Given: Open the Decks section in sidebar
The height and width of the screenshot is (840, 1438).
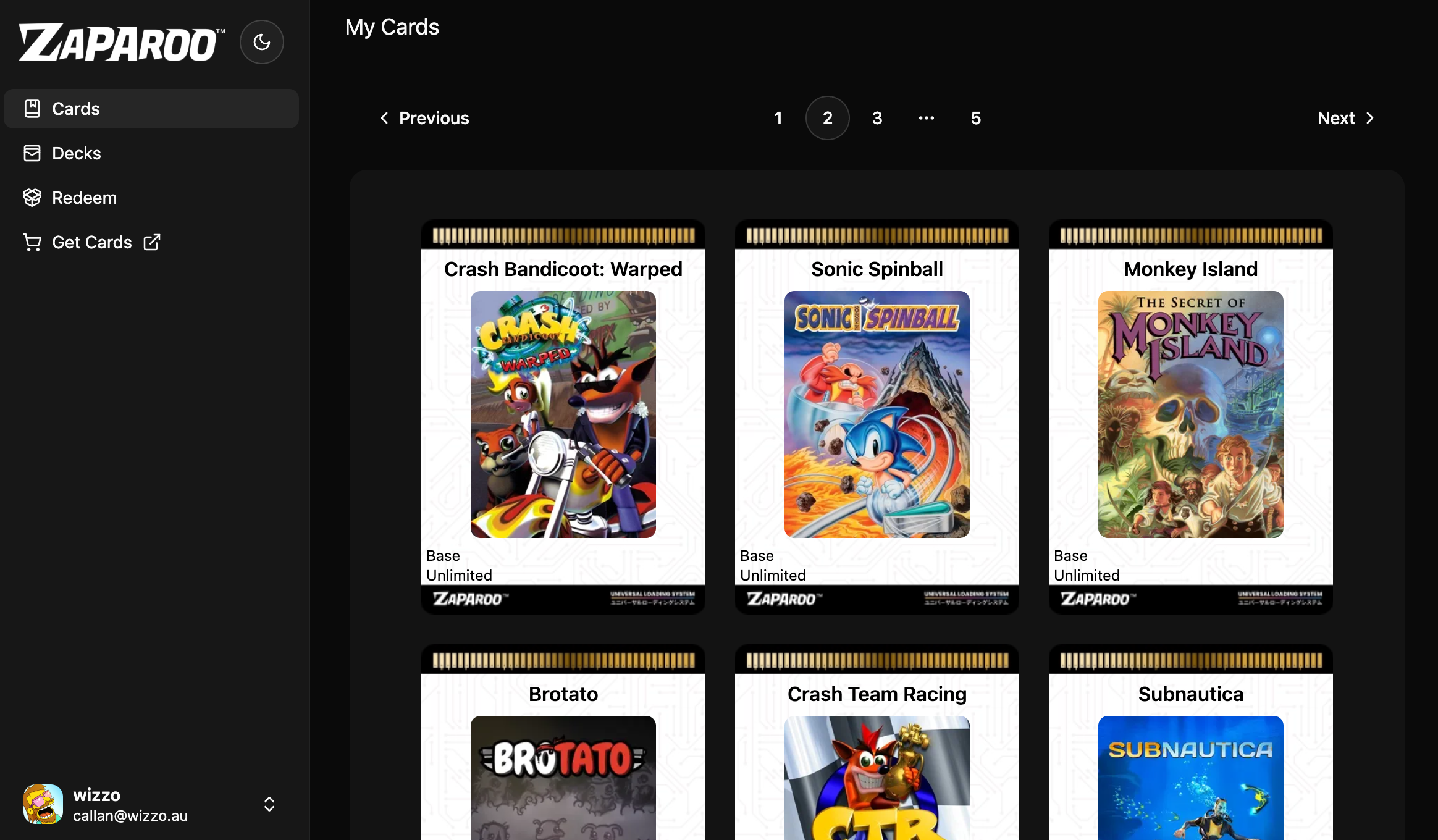Looking at the screenshot, I should [151, 153].
